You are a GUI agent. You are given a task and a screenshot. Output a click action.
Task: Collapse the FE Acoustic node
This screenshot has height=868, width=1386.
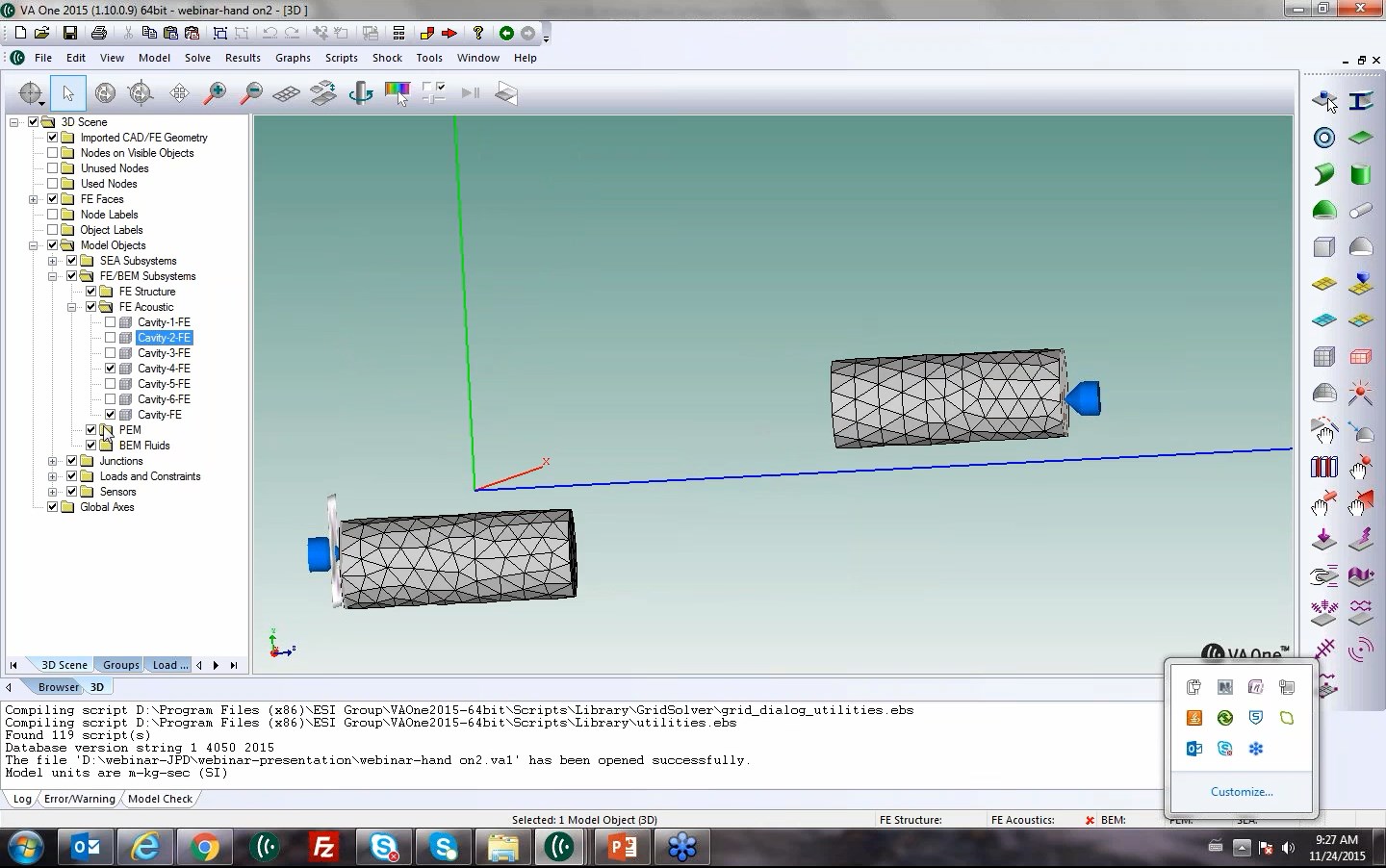click(x=71, y=307)
